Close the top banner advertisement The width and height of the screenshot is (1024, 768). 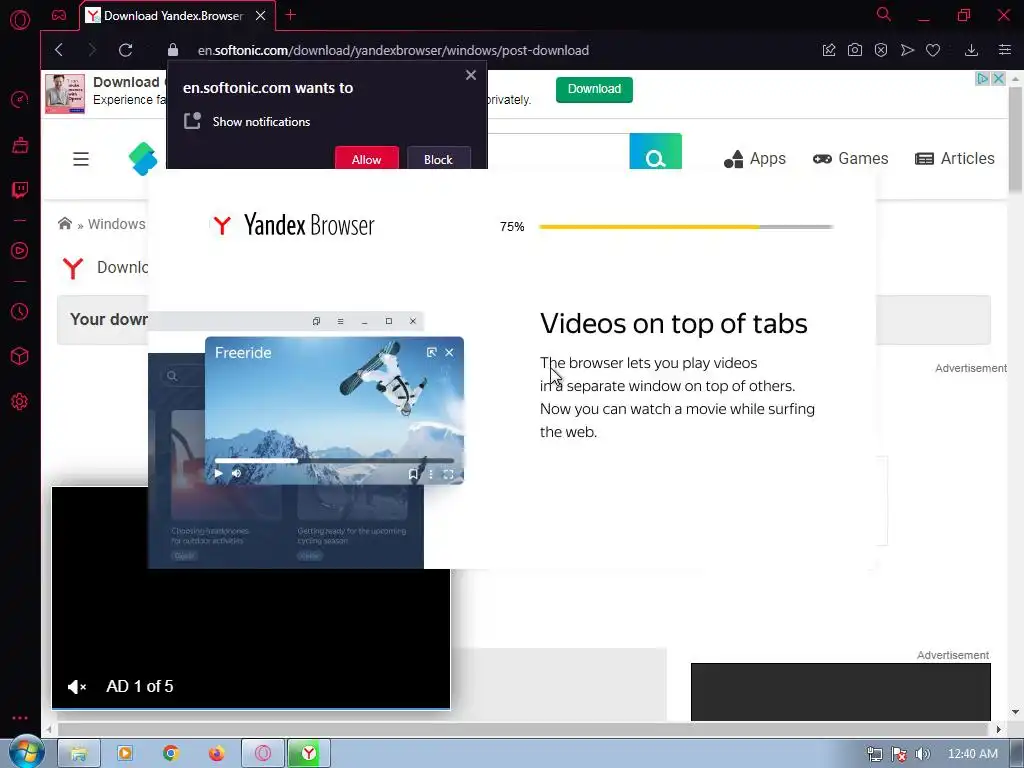pos(999,79)
